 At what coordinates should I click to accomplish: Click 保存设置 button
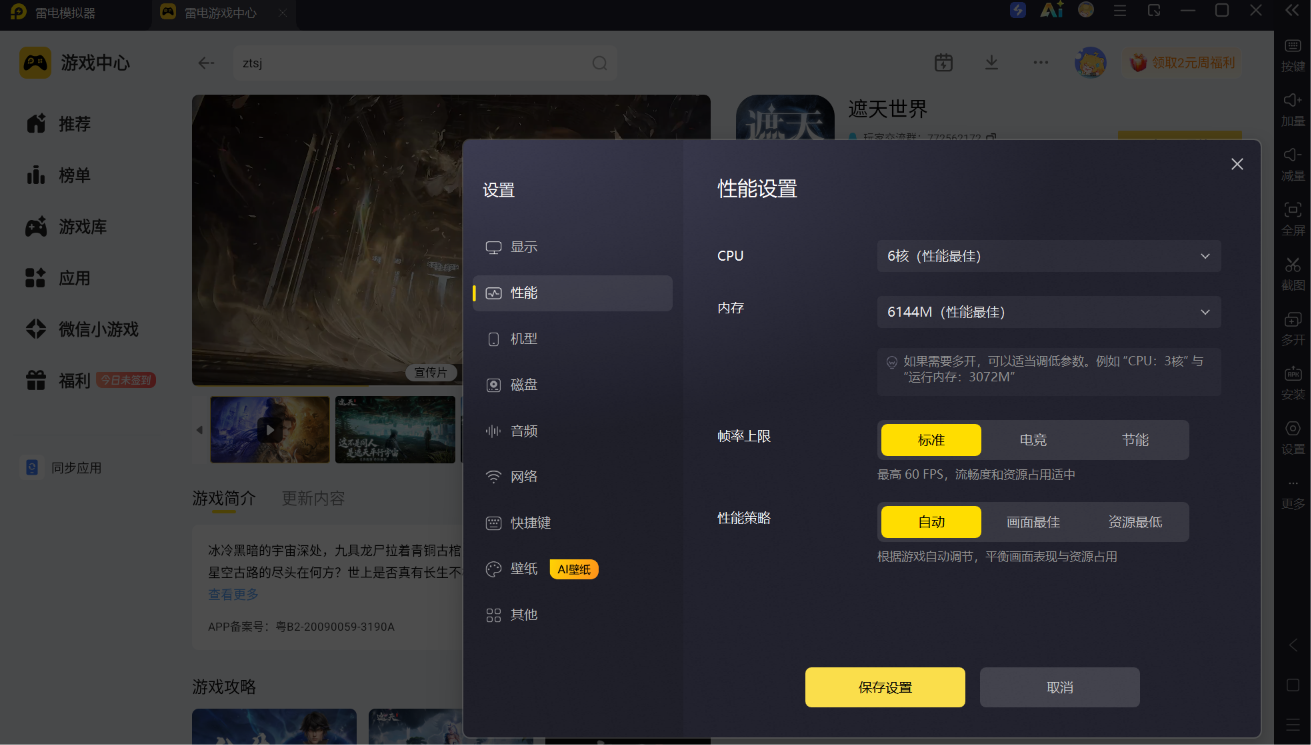885,687
